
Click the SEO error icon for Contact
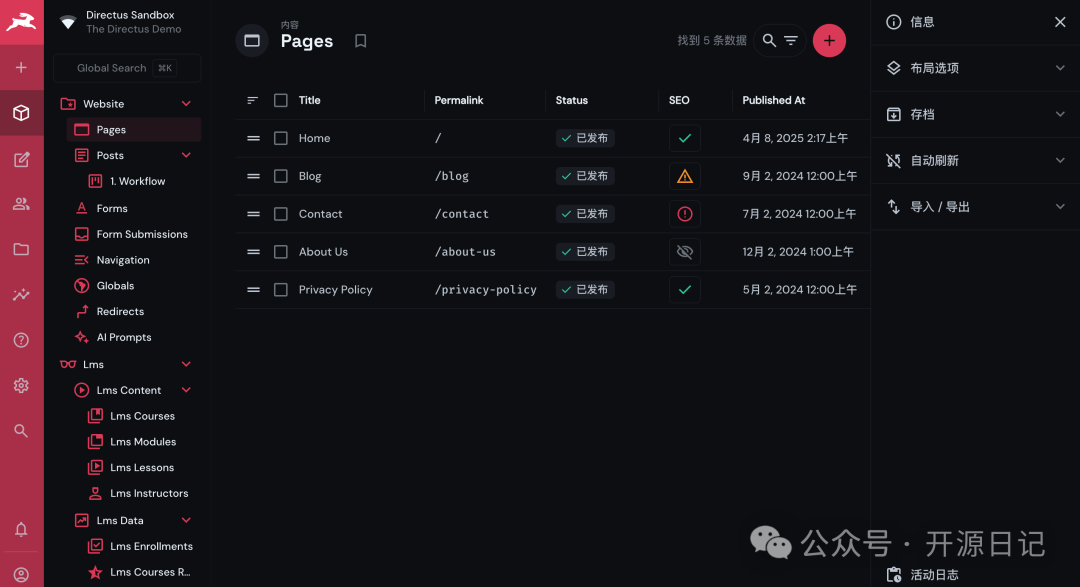click(685, 214)
